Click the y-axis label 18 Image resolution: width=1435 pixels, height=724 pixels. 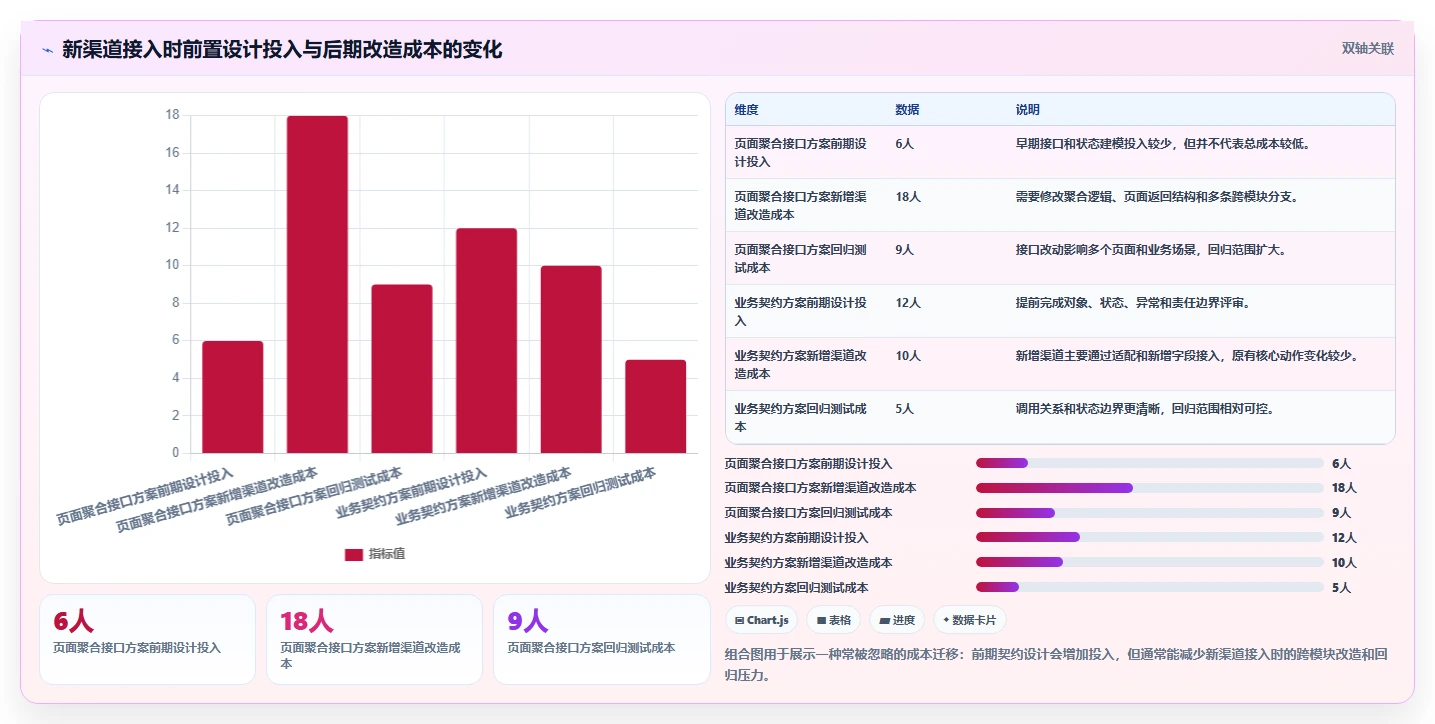tap(172, 115)
